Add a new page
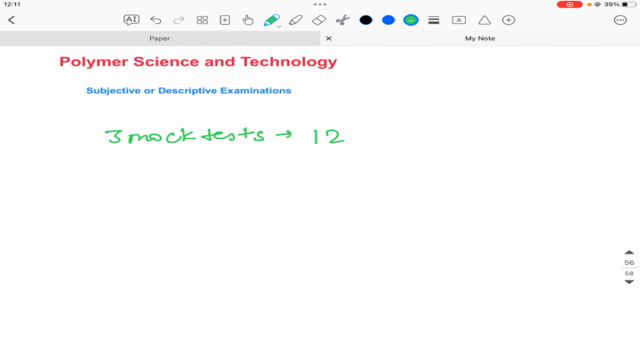640x360 pixels. pos(225,20)
